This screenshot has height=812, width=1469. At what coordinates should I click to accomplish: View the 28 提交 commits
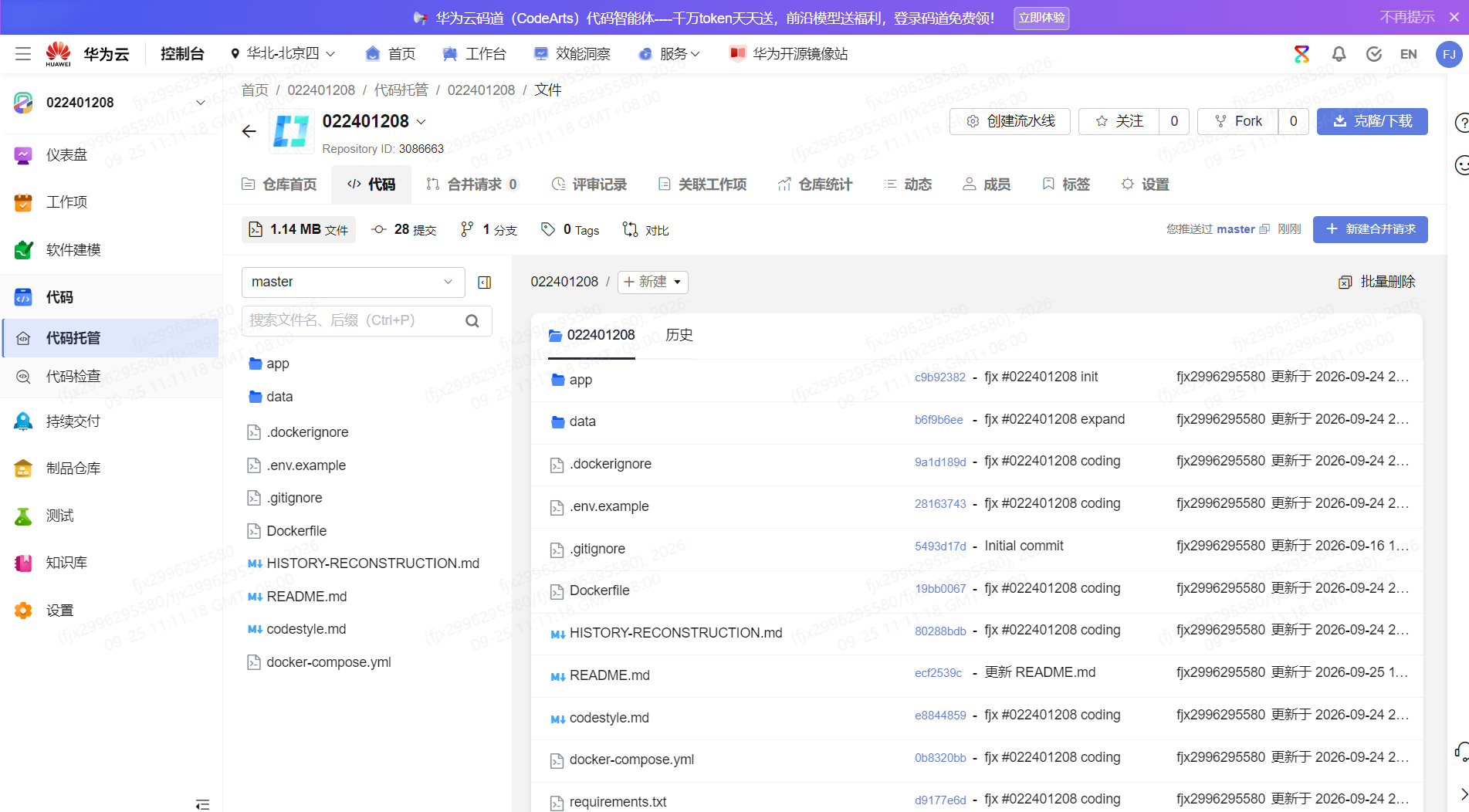(x=404, y=230)
